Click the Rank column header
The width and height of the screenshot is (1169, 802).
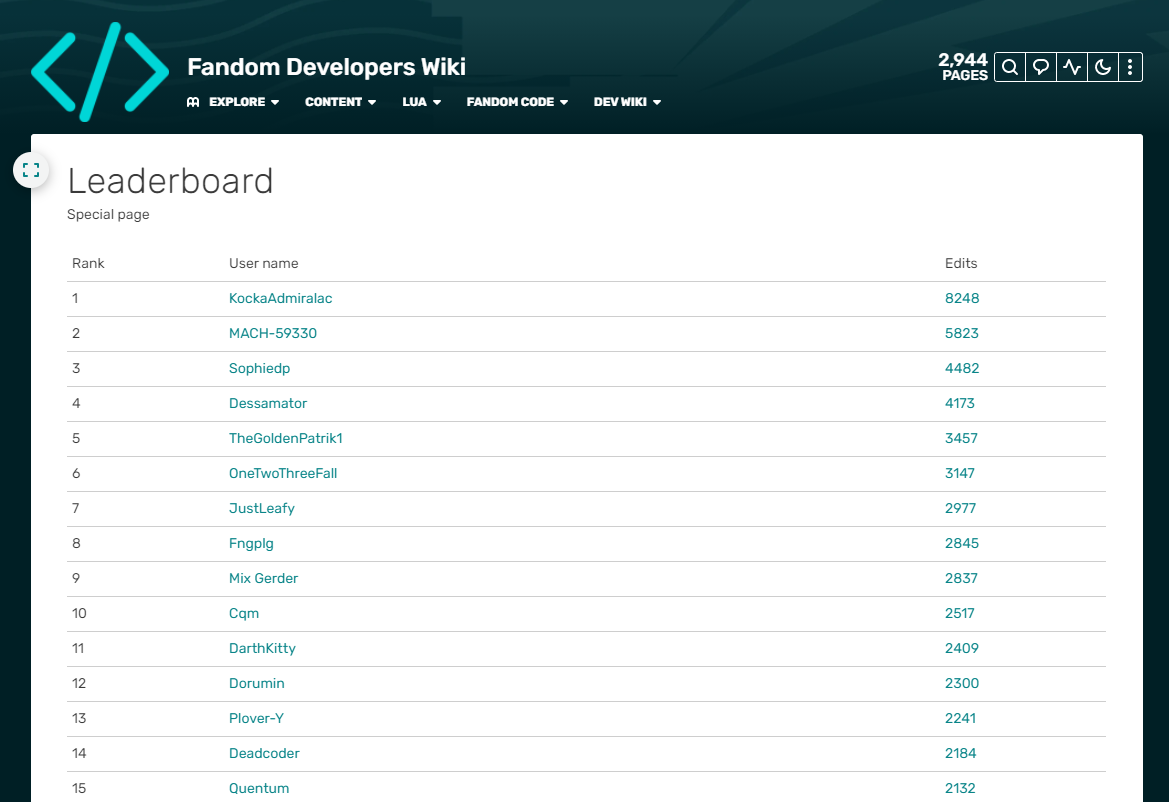pos(88,263)
